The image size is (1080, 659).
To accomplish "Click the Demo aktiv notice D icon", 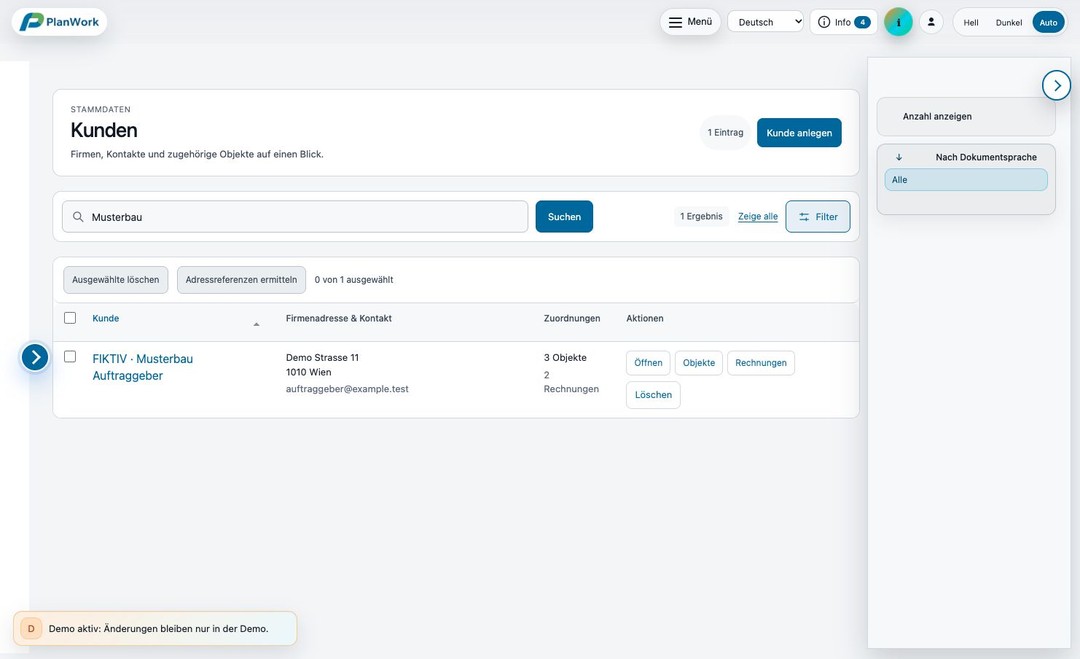I will 31,629.
